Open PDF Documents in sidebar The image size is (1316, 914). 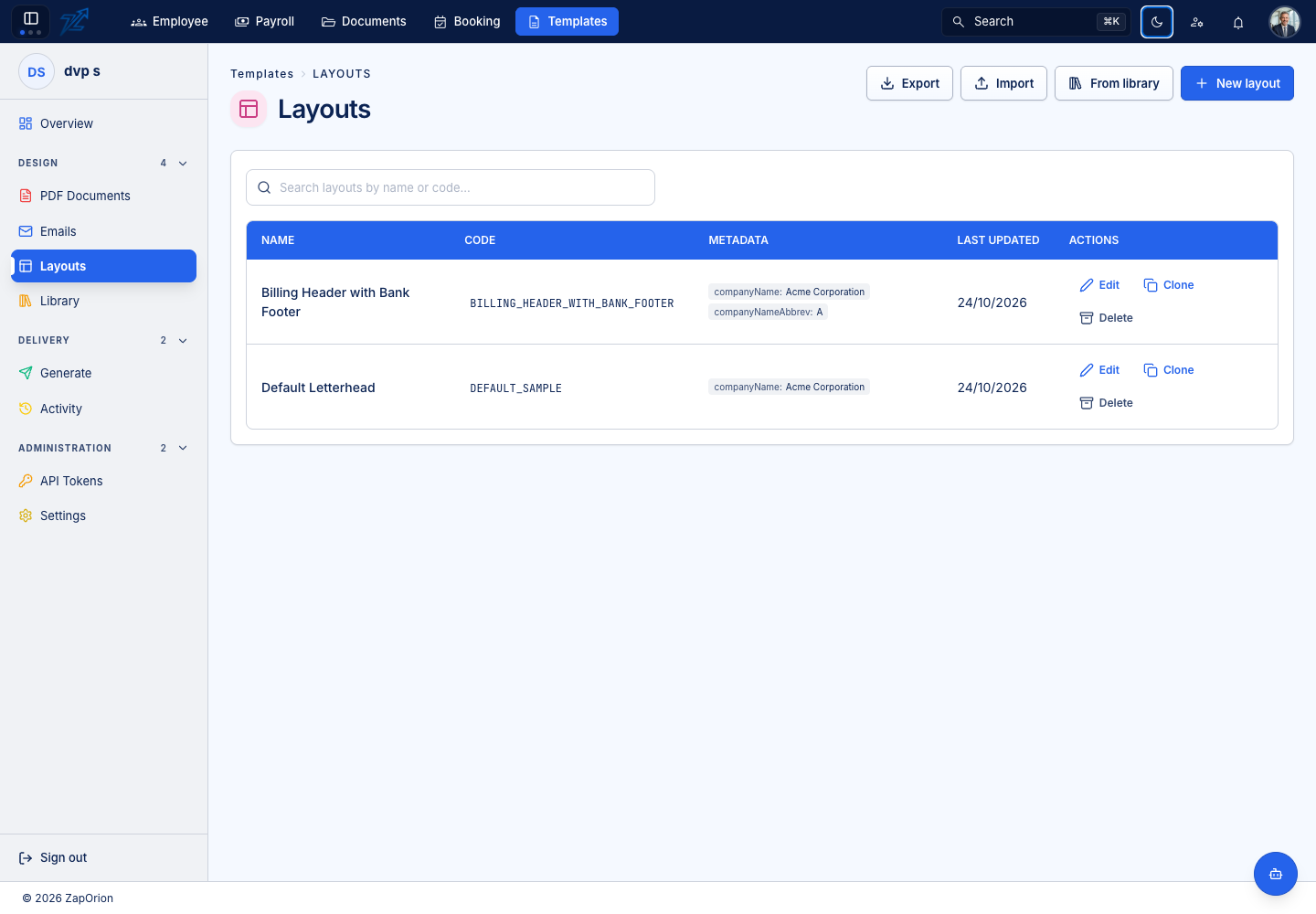pyautogui.click(x=103, y=197)
